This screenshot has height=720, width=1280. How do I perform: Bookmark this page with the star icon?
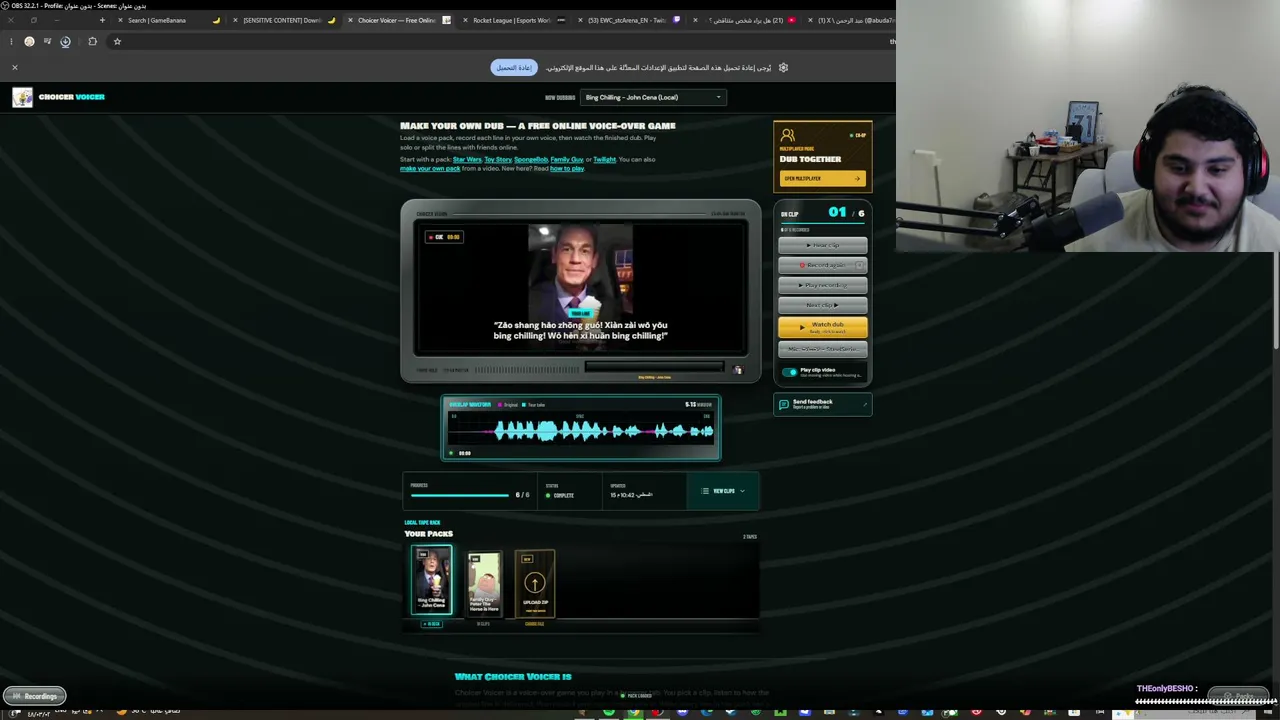[x=117, y=41]
